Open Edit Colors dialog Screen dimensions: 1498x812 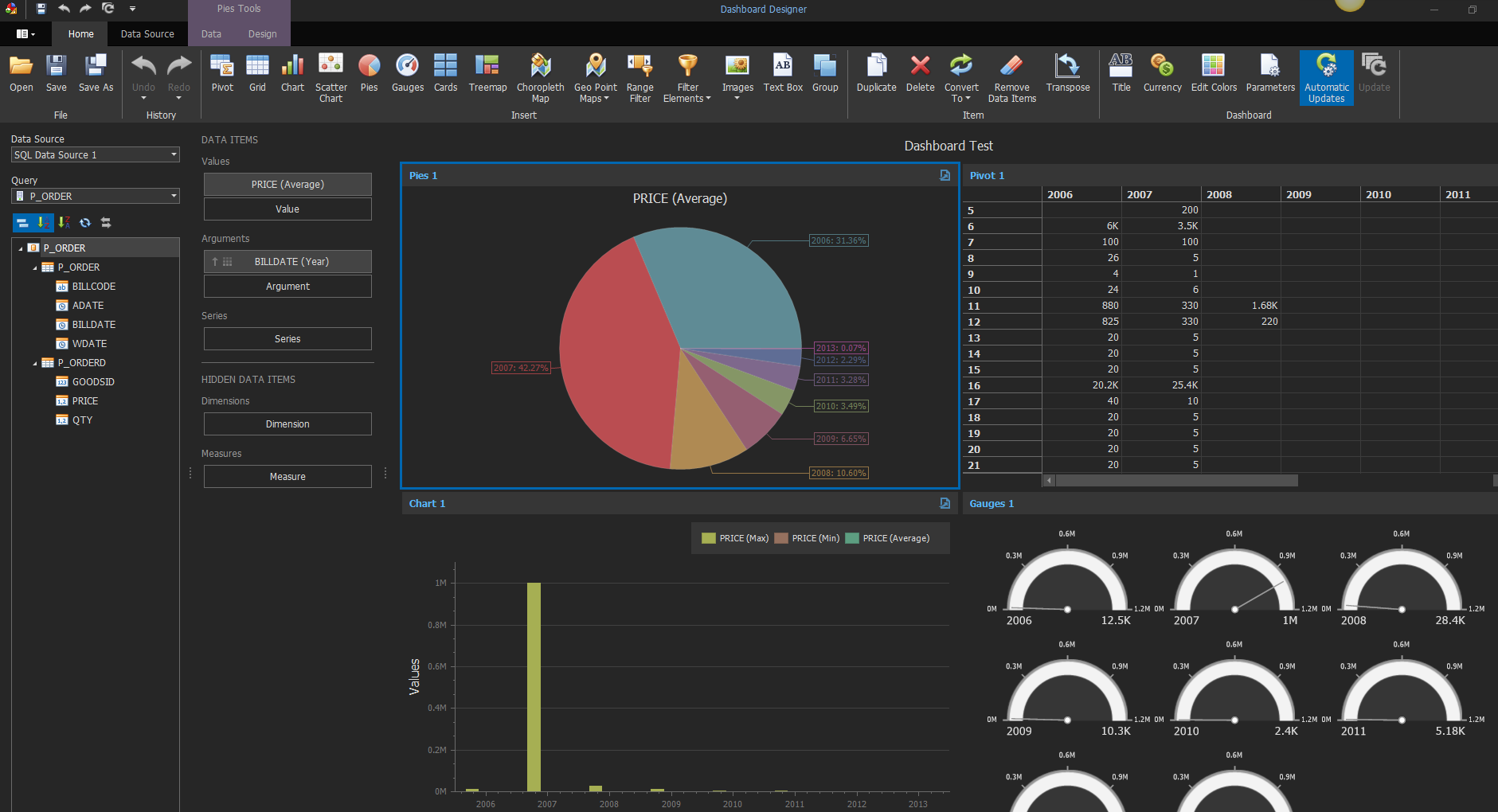point(1214,73)
